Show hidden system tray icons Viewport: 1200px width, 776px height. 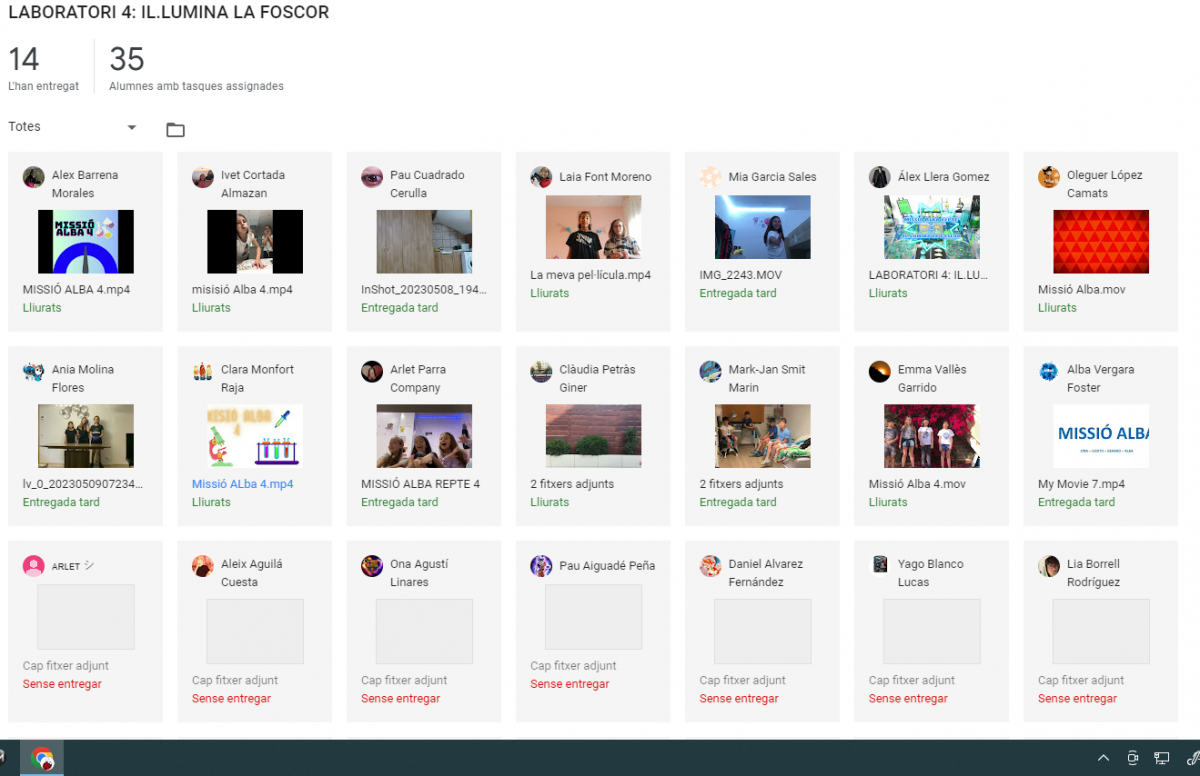[1103, 758]
